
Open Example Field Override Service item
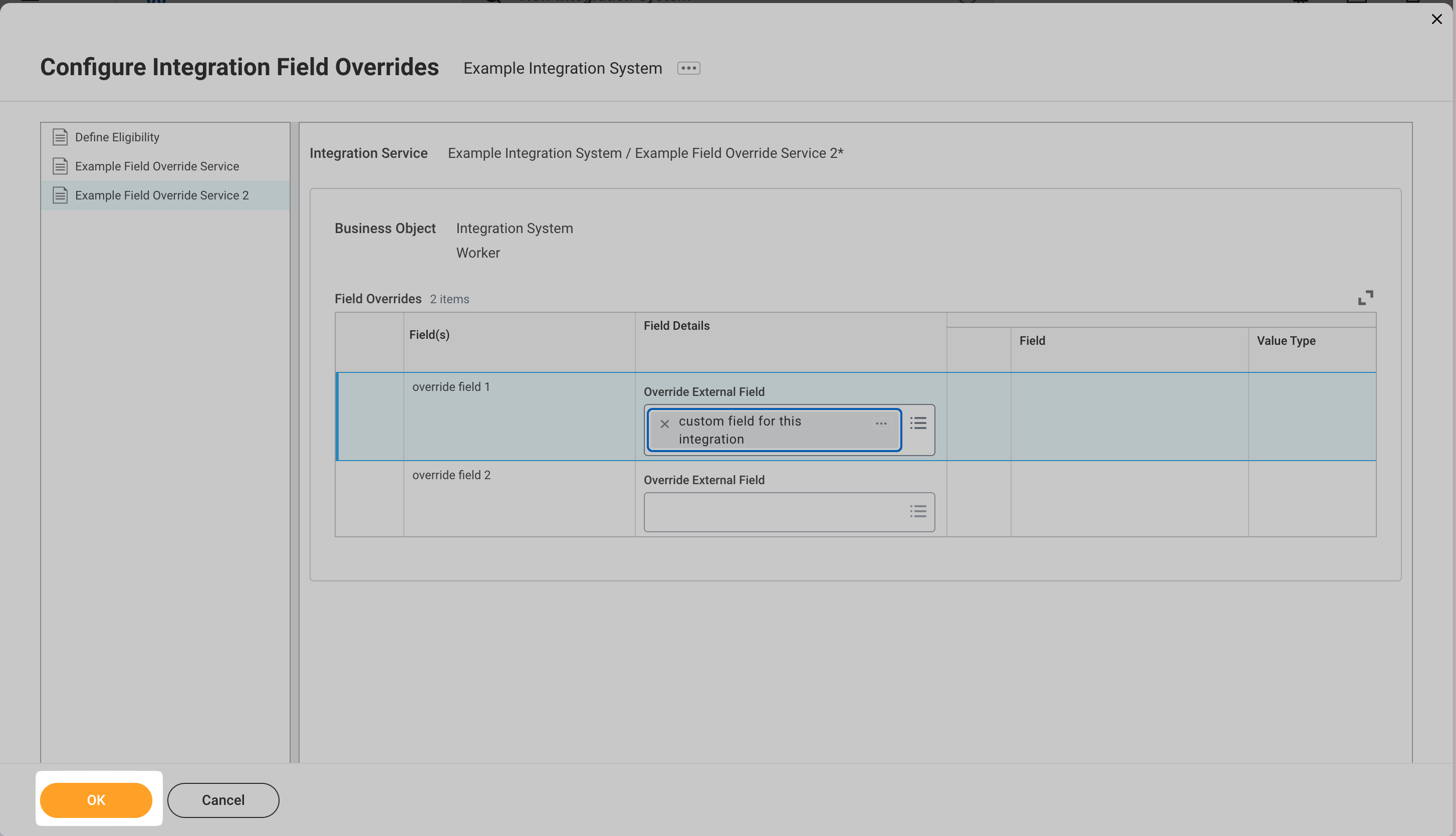[165, 166]
